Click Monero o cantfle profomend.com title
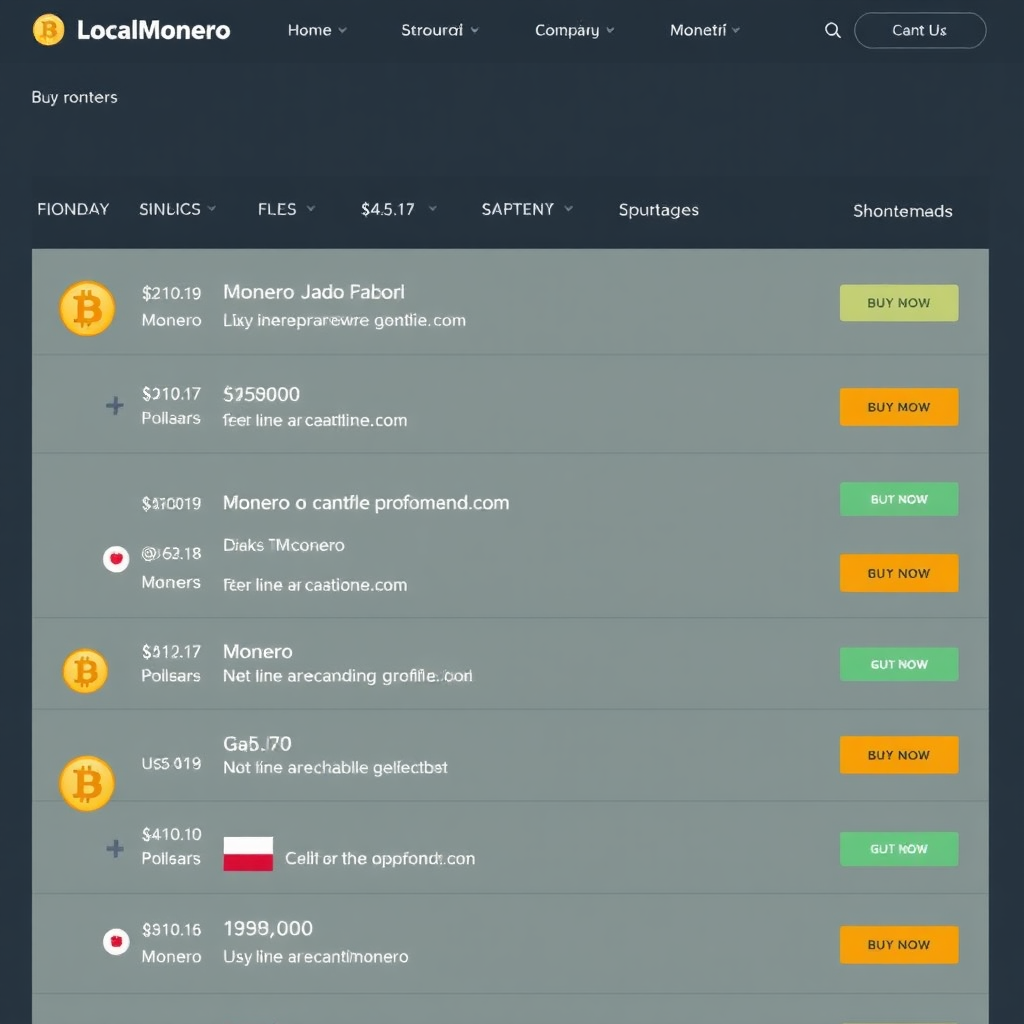This screenshot has height=1024, width=1024. [366, 503]
